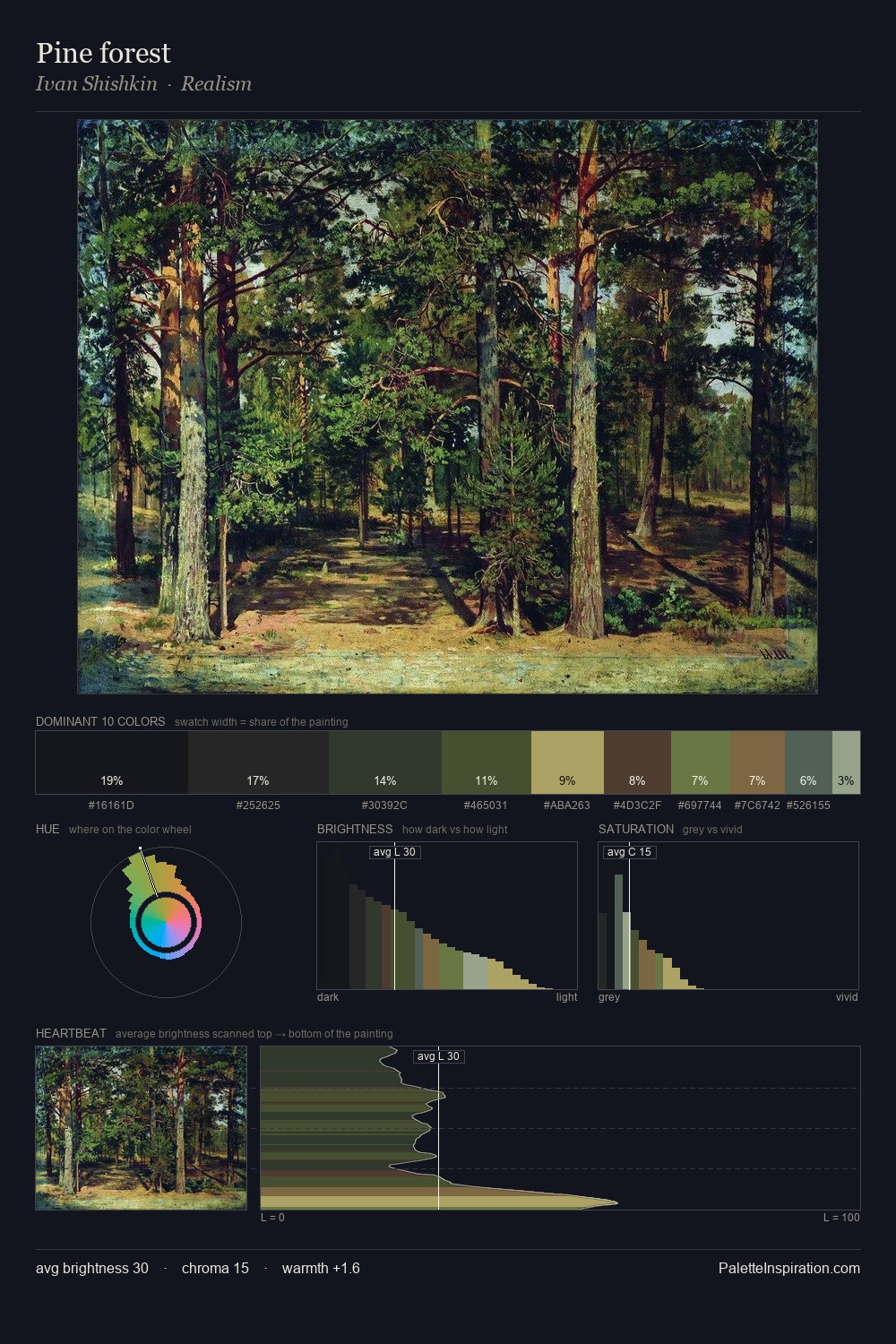
Task: Click the 'dark' axis label
Action: point(328,996)
